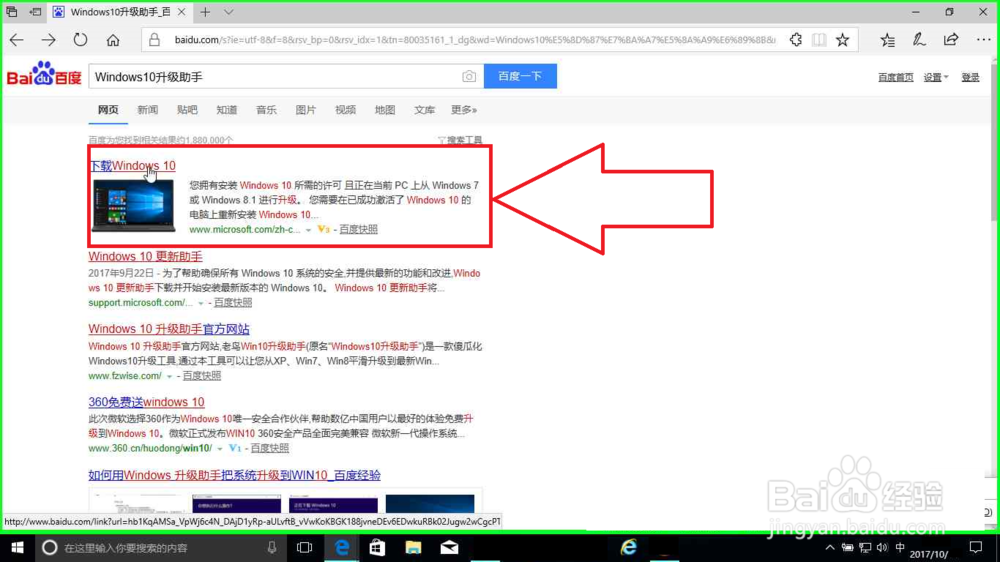1000x562 pixels.
Task: Click the taskbar microphone icon
Action: click(272, 547)
